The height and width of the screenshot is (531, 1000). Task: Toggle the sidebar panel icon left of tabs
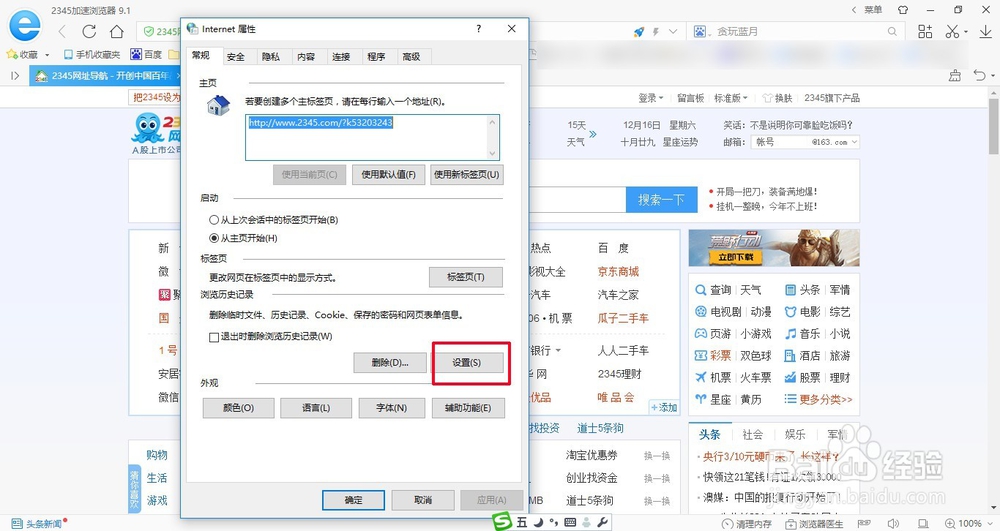tap(14, 76)
